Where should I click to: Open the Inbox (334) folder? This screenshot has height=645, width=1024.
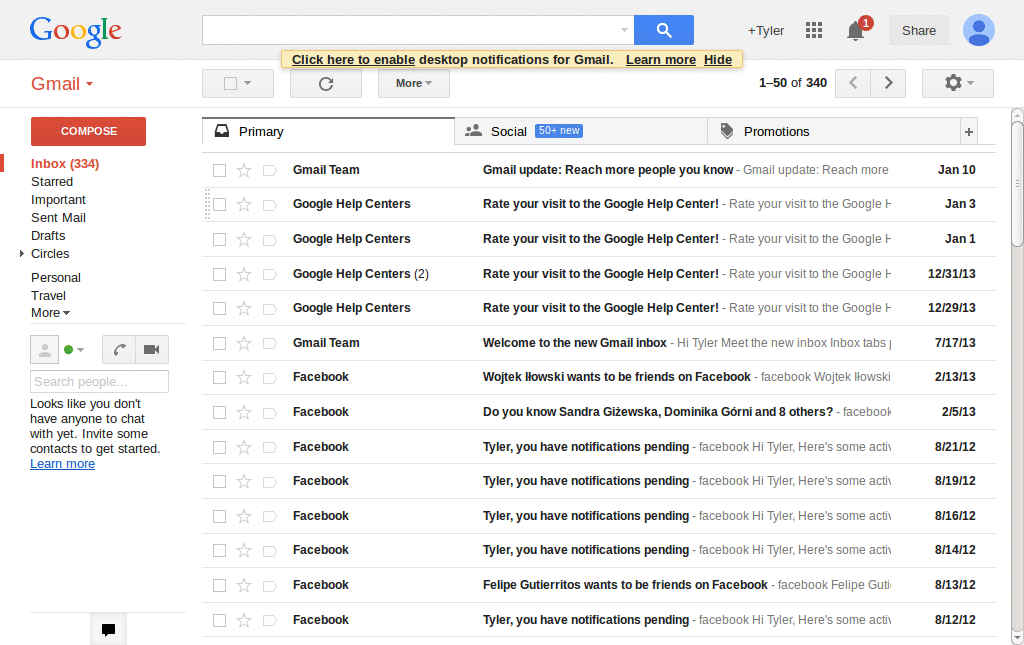(65, 164)
